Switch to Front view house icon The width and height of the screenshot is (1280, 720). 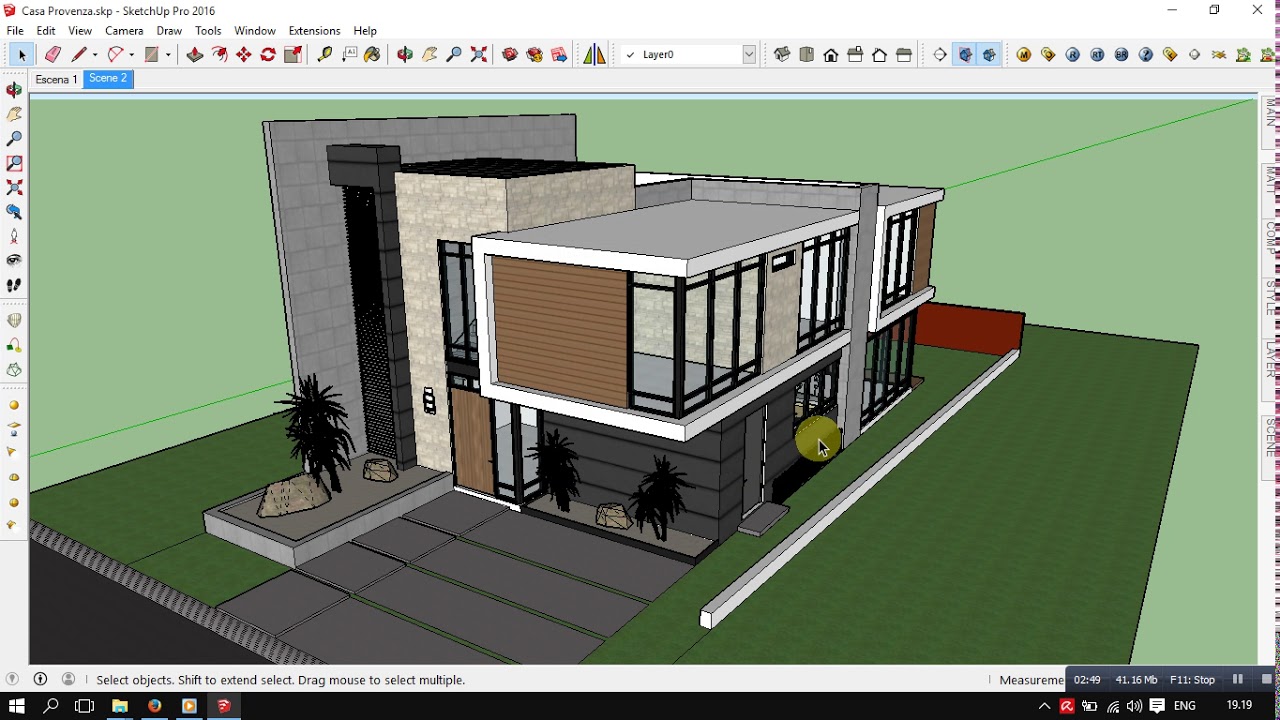click(x=831, y=55)
